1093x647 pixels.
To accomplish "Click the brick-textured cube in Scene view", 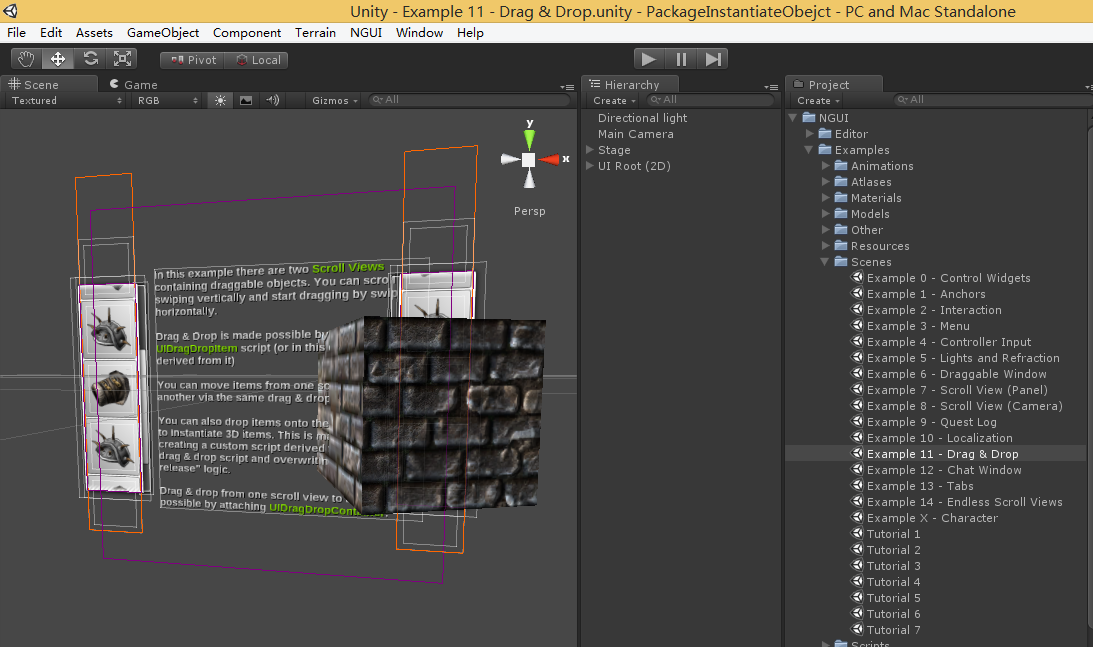I will (x=432, y=415).
